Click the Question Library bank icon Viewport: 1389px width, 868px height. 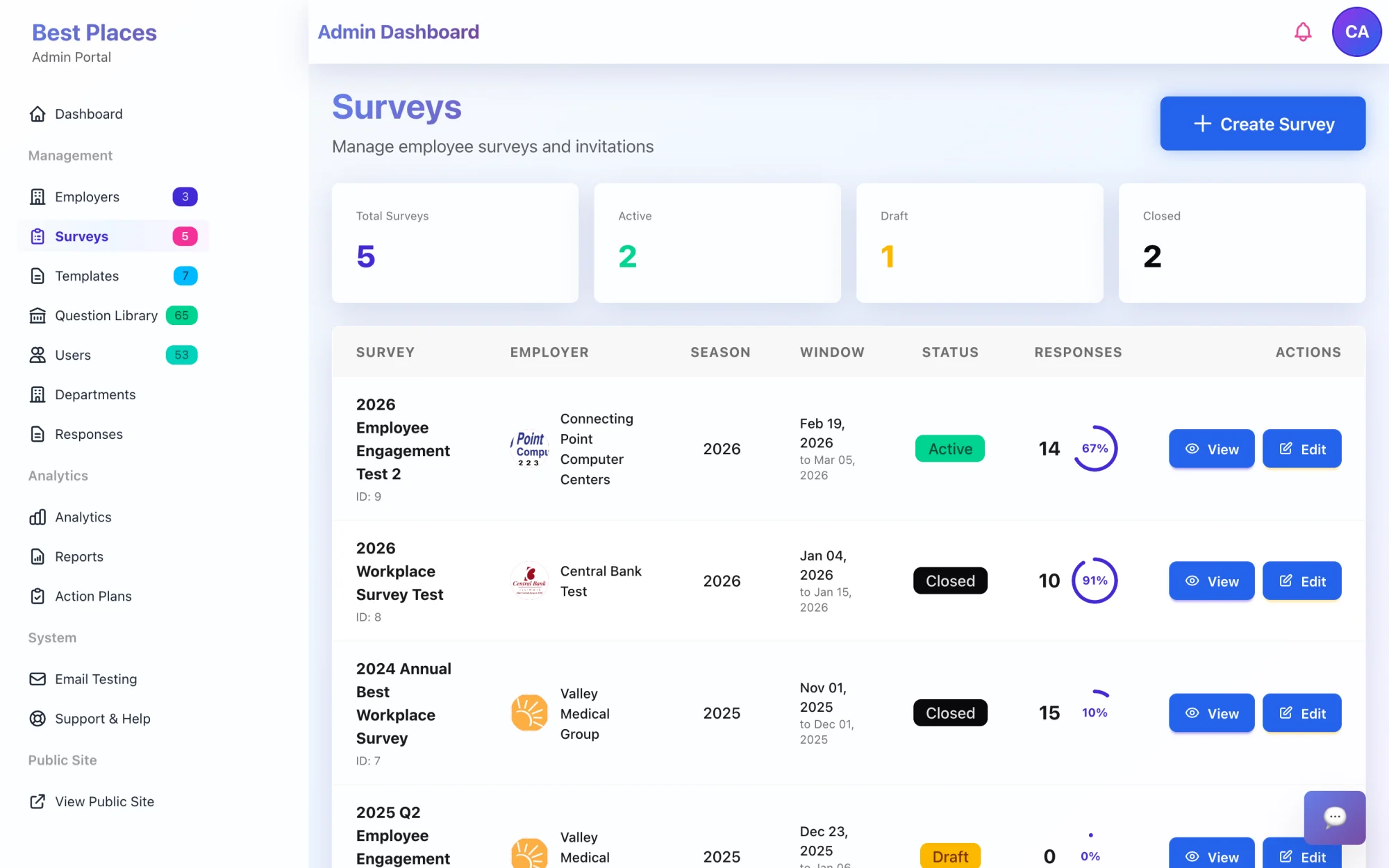[x=38, y=316]
